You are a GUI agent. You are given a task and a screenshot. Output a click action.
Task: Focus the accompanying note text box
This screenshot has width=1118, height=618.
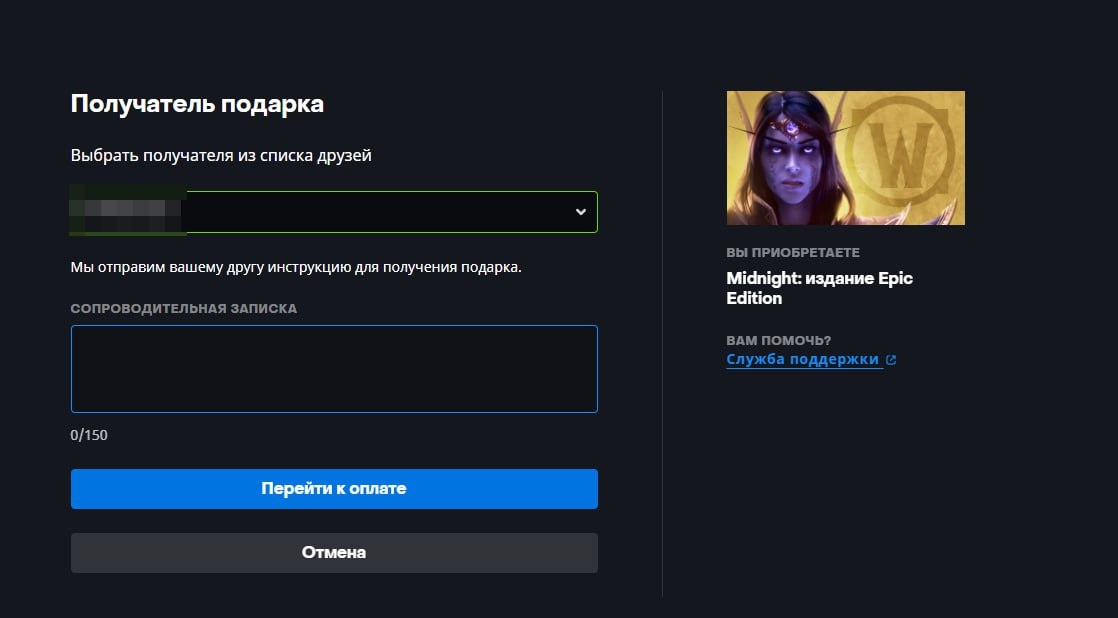coord(334,369)
